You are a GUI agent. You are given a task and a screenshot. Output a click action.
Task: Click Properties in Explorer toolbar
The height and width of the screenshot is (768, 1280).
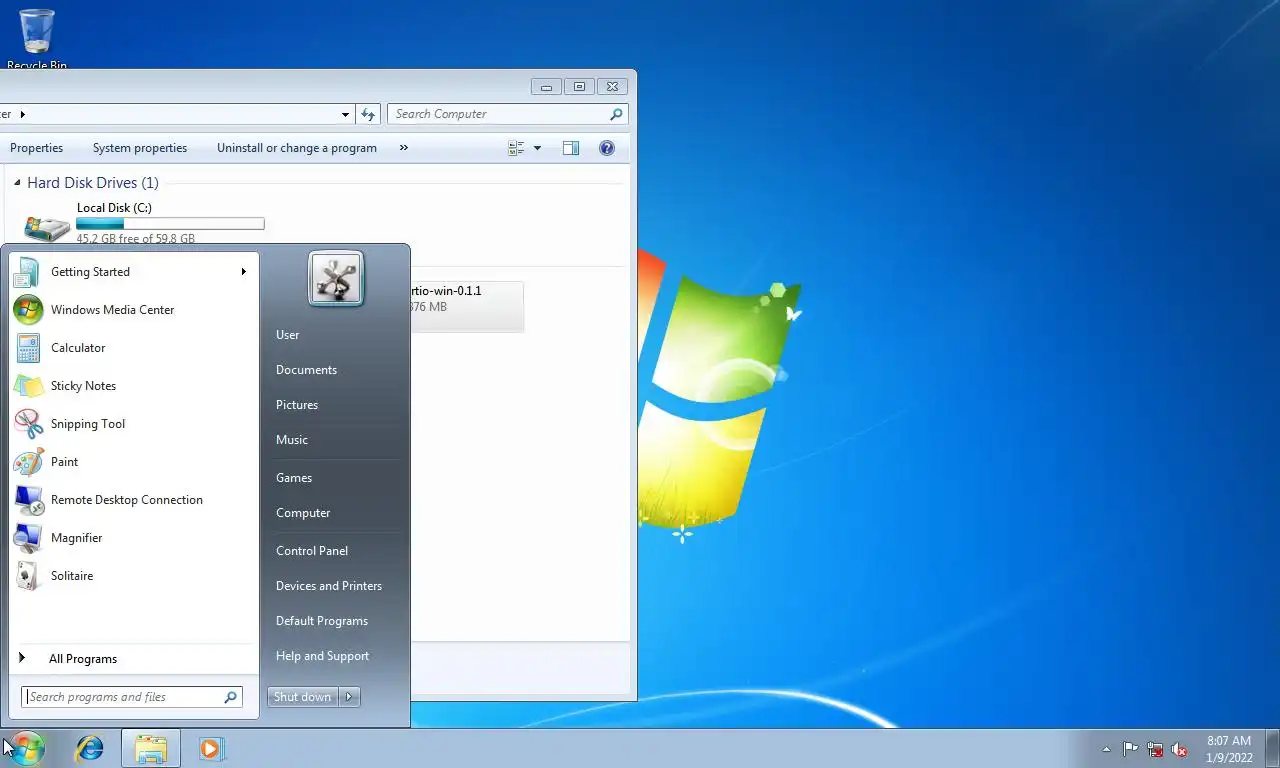click(x=36, y=148)
